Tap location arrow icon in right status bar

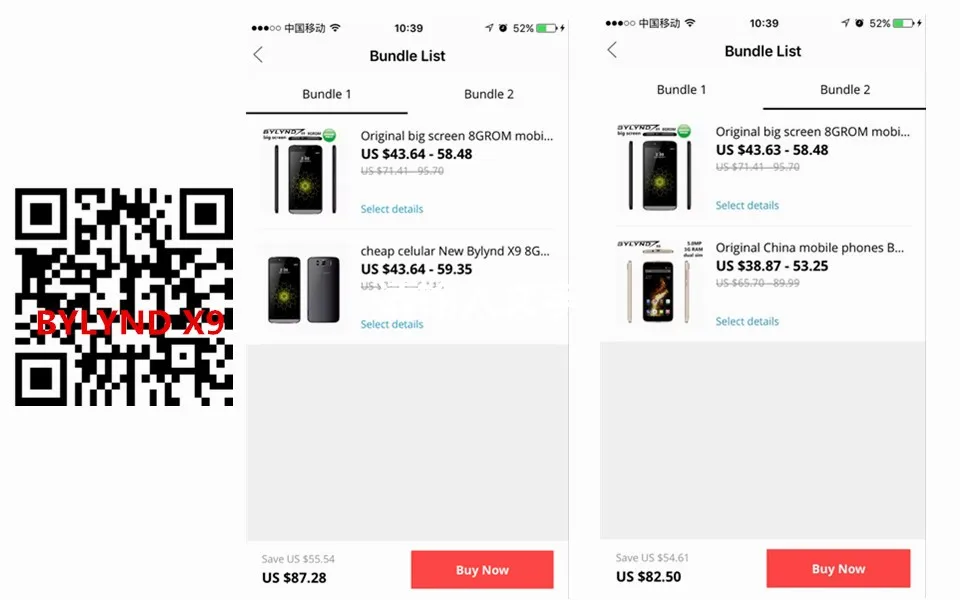coord(845,23)
